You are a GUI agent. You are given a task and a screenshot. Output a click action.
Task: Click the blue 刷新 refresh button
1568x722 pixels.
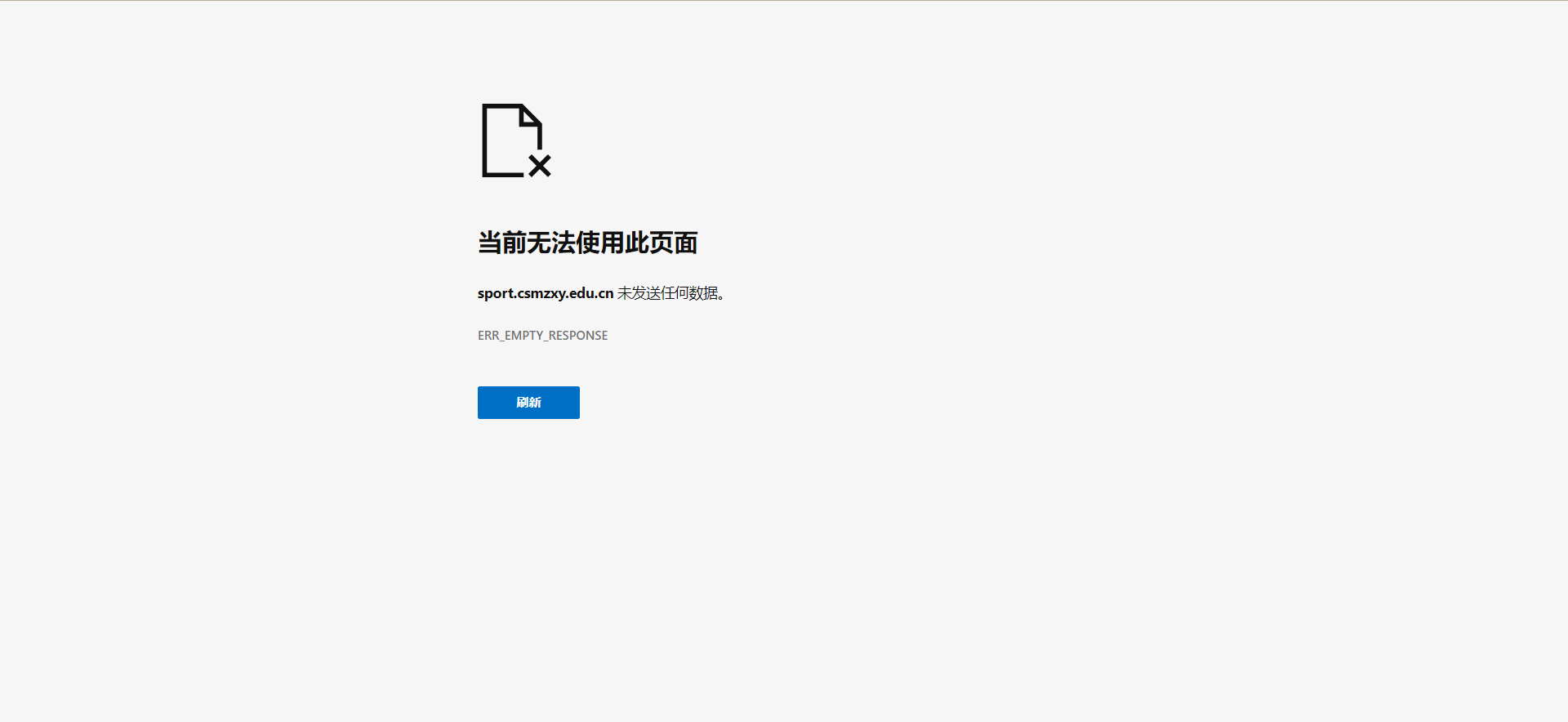(528, 403)
